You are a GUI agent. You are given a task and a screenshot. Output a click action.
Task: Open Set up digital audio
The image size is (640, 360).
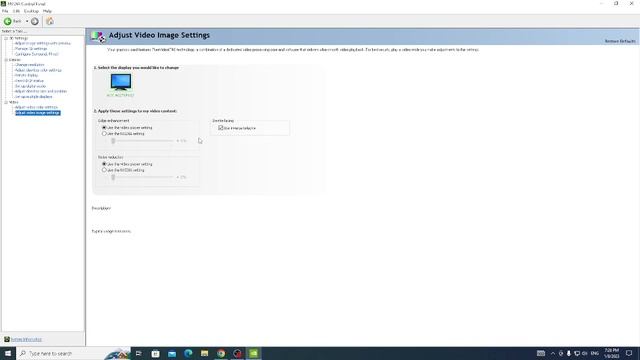pyautogui.click(x=30, y=86)
